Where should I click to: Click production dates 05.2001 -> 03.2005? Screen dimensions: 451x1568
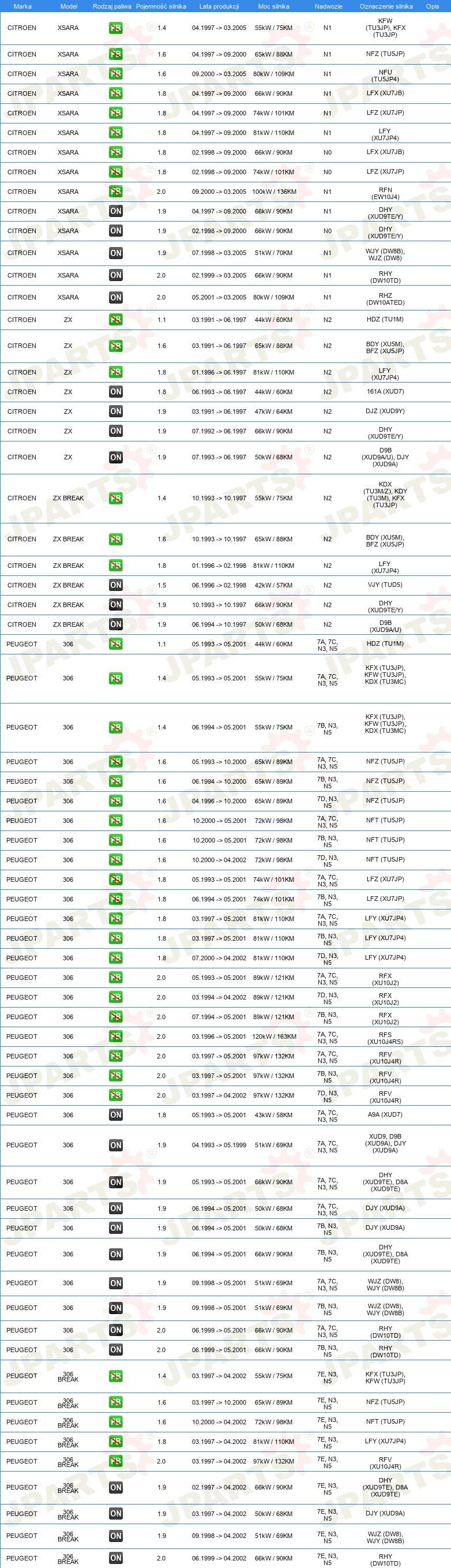point(219,298)
